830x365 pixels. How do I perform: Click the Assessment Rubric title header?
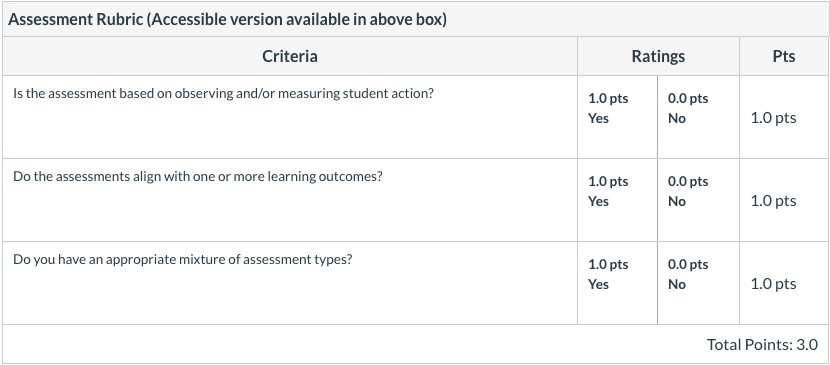[x=228, y=20]
